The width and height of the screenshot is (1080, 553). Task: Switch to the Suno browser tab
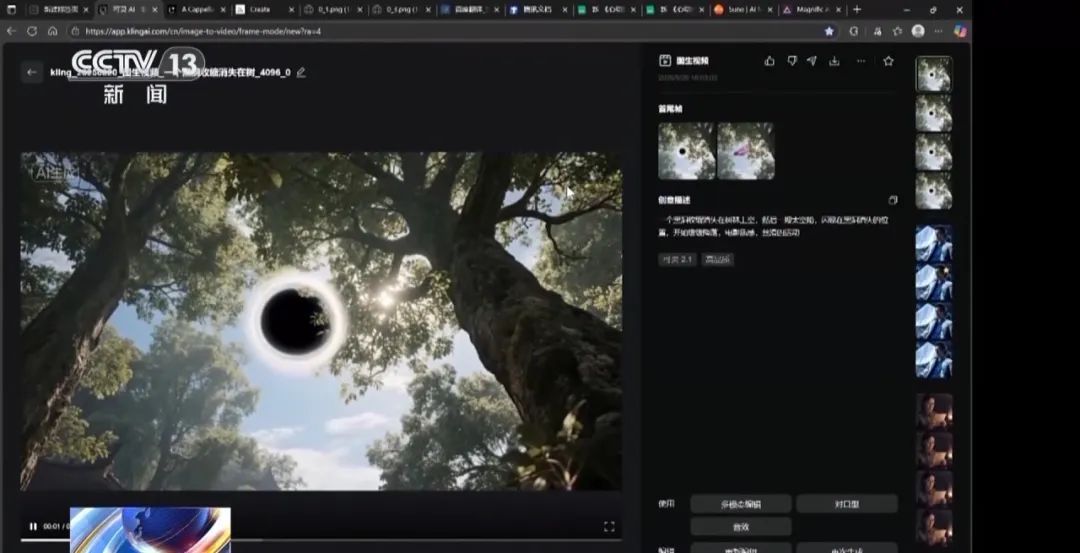click(x=741, y=9)
